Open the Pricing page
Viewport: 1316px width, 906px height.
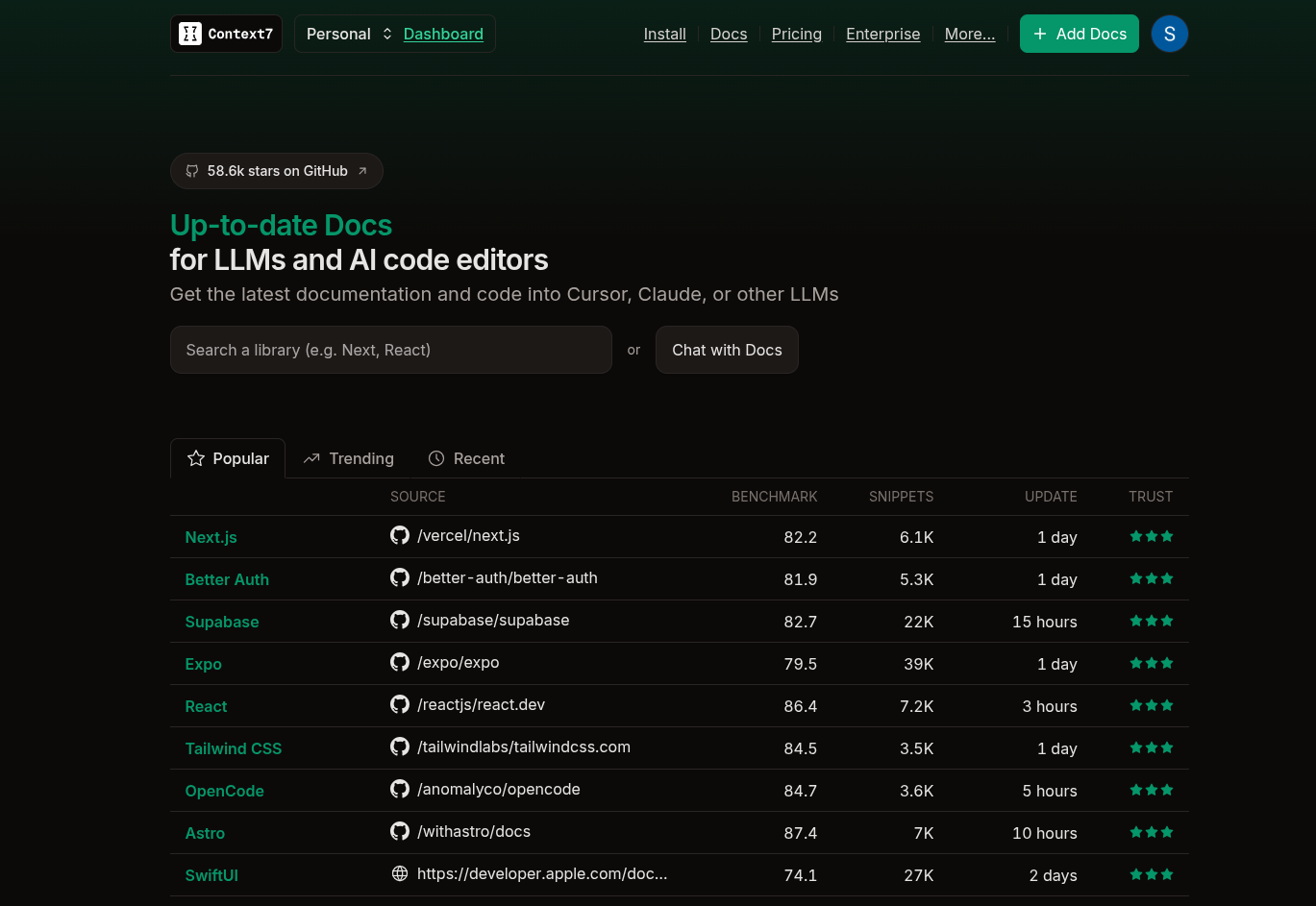(797, 34)
